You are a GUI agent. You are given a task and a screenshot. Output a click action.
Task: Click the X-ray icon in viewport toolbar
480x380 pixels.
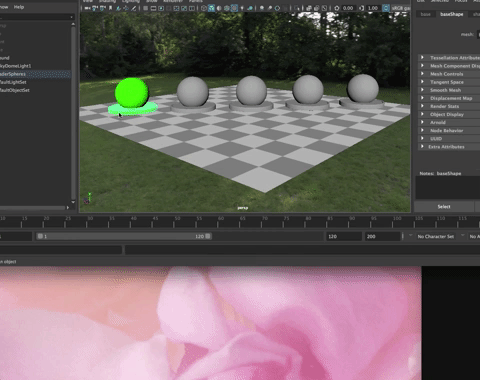[x=308, y=8]
